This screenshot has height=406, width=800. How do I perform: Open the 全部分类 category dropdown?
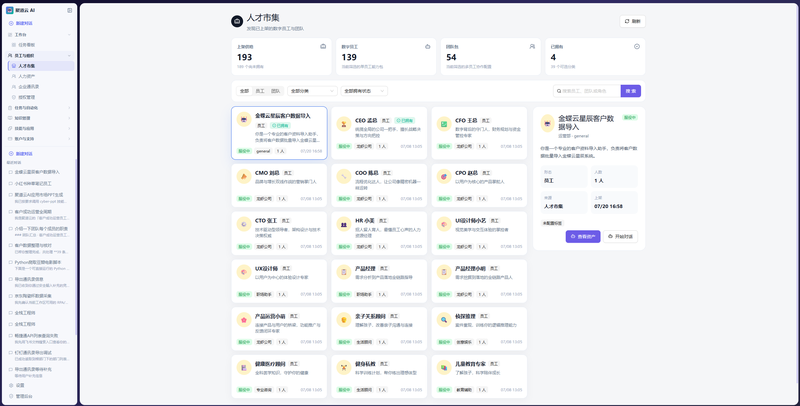[312, 91]
